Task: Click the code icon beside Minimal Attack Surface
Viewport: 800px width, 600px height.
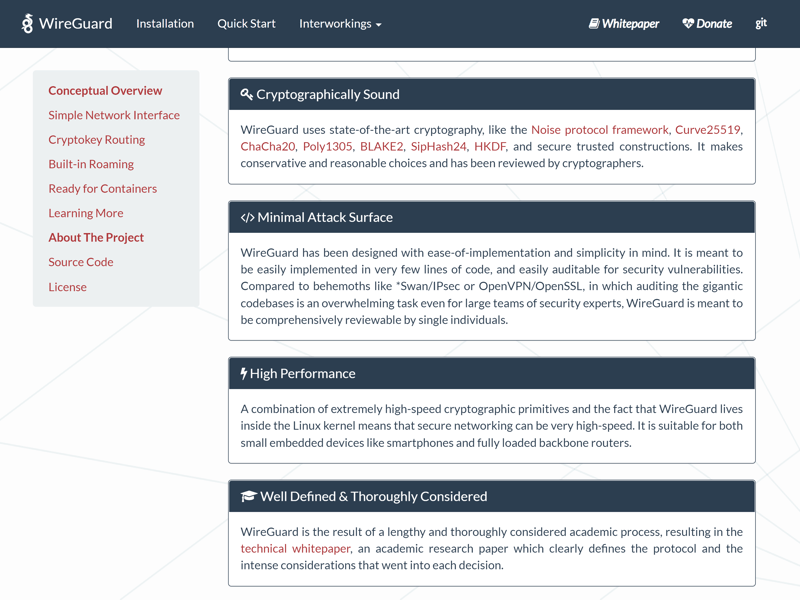Action: [247, 217]
